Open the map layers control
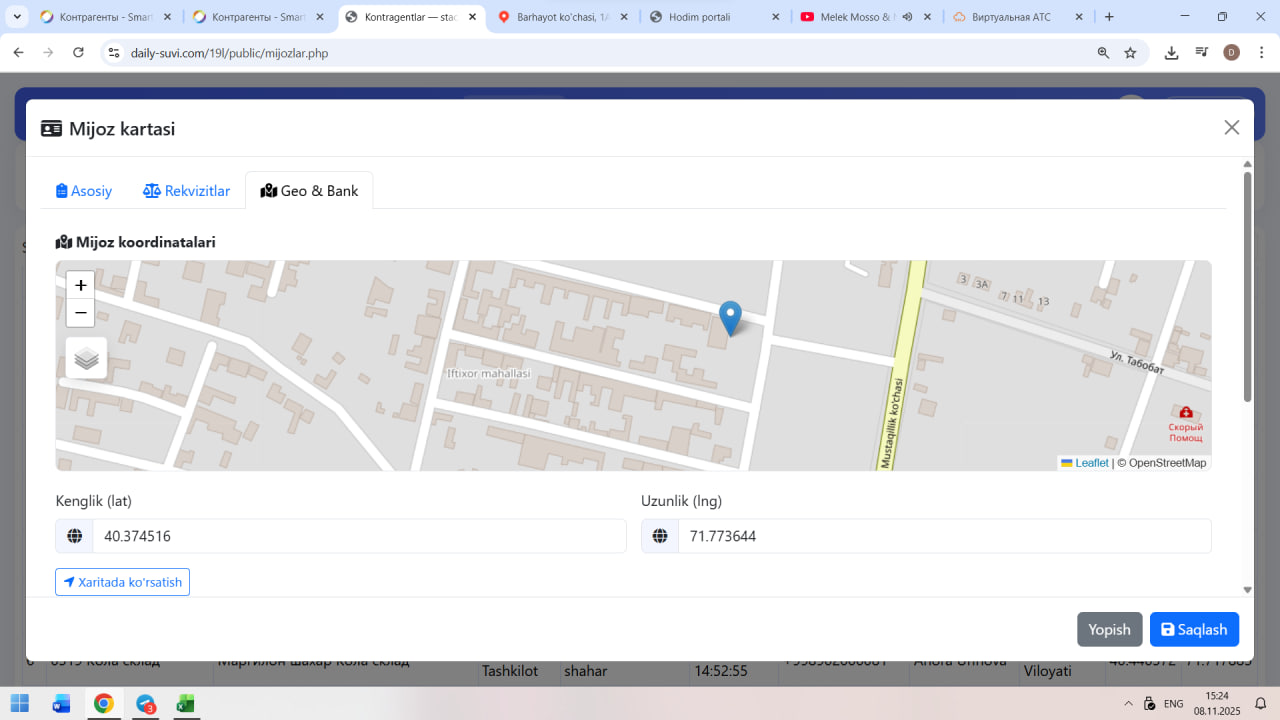The image size is (1280, 720). (x=86, y=358)
